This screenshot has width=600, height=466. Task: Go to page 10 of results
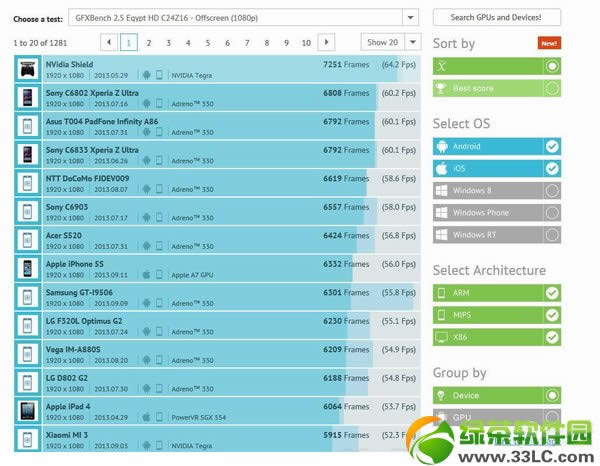click(x=305, y=42)
